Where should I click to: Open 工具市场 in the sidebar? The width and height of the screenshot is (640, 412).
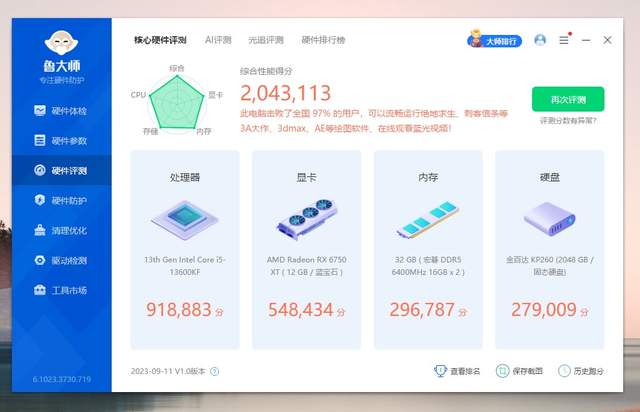click(60, 290)
